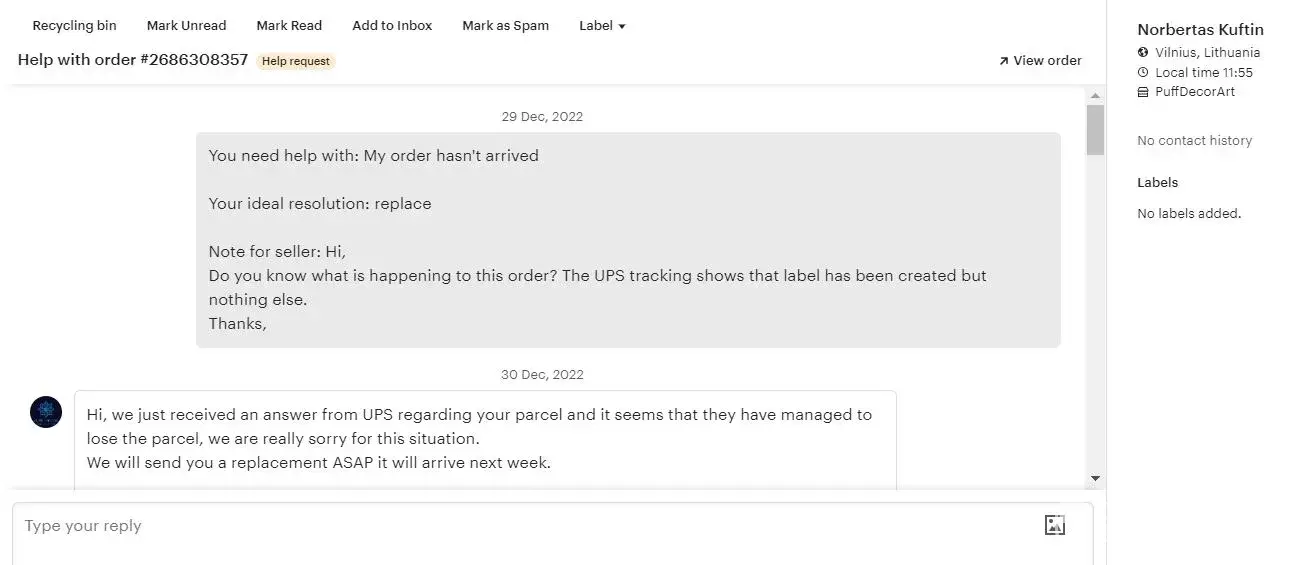The width and height of the screenshot is (1316, 565).
Task: Open the PuffDecorArt shop link
Action: tap(1194, 92)
